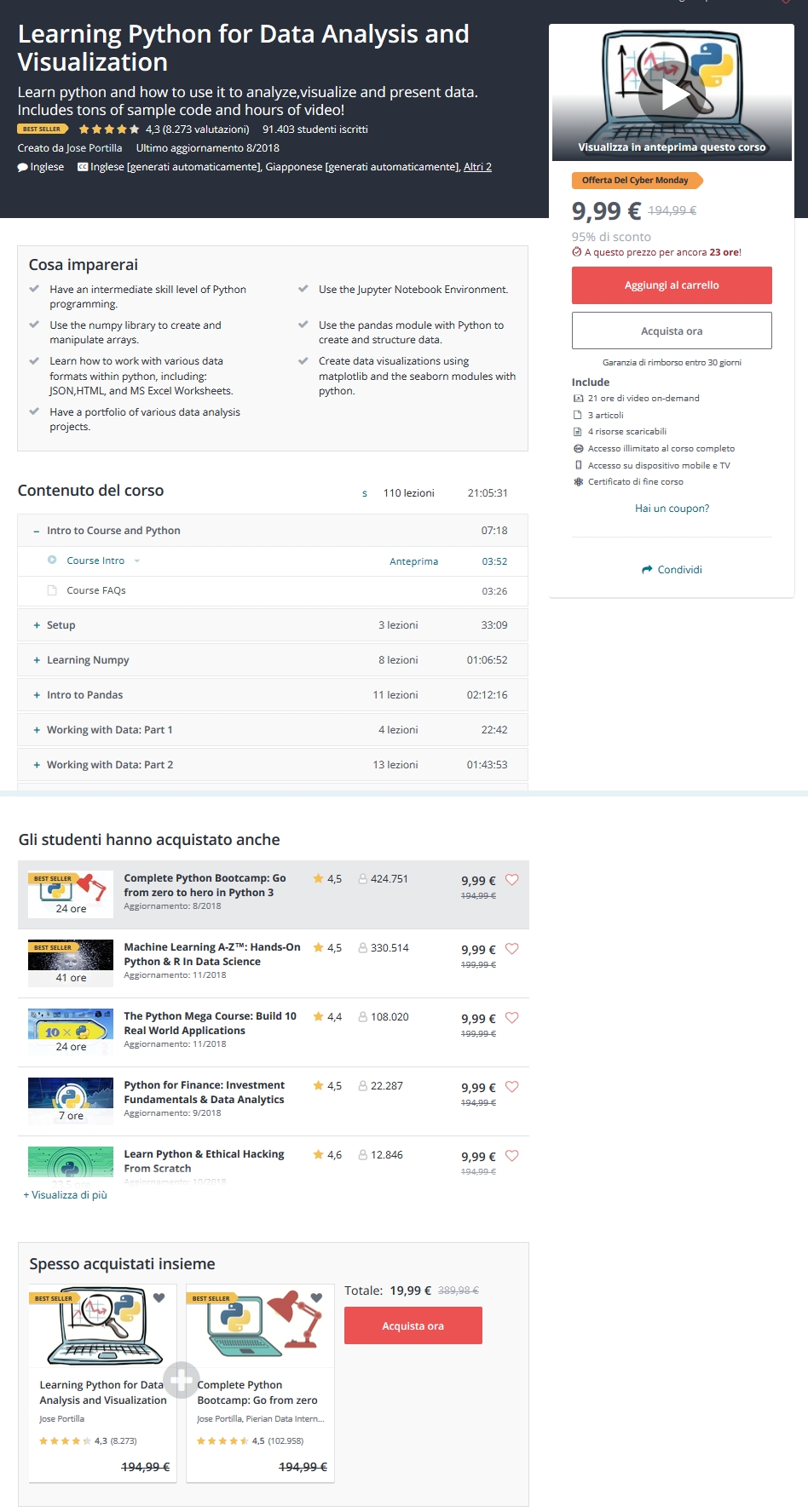The height and width of the screenshot is (1512, 808).
Task: Wishlist heart for Python for Finance
Action: [512, 1087]
